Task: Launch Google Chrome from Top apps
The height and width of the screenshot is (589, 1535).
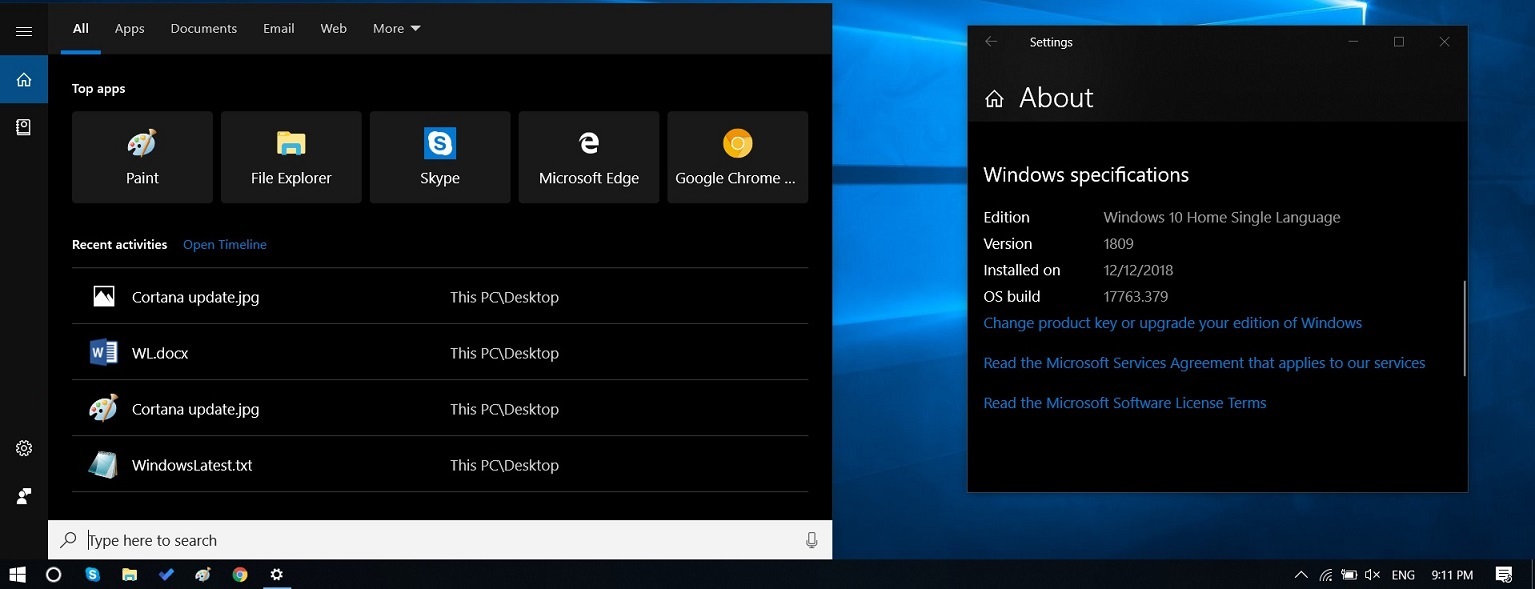Action: pos(738,157)
